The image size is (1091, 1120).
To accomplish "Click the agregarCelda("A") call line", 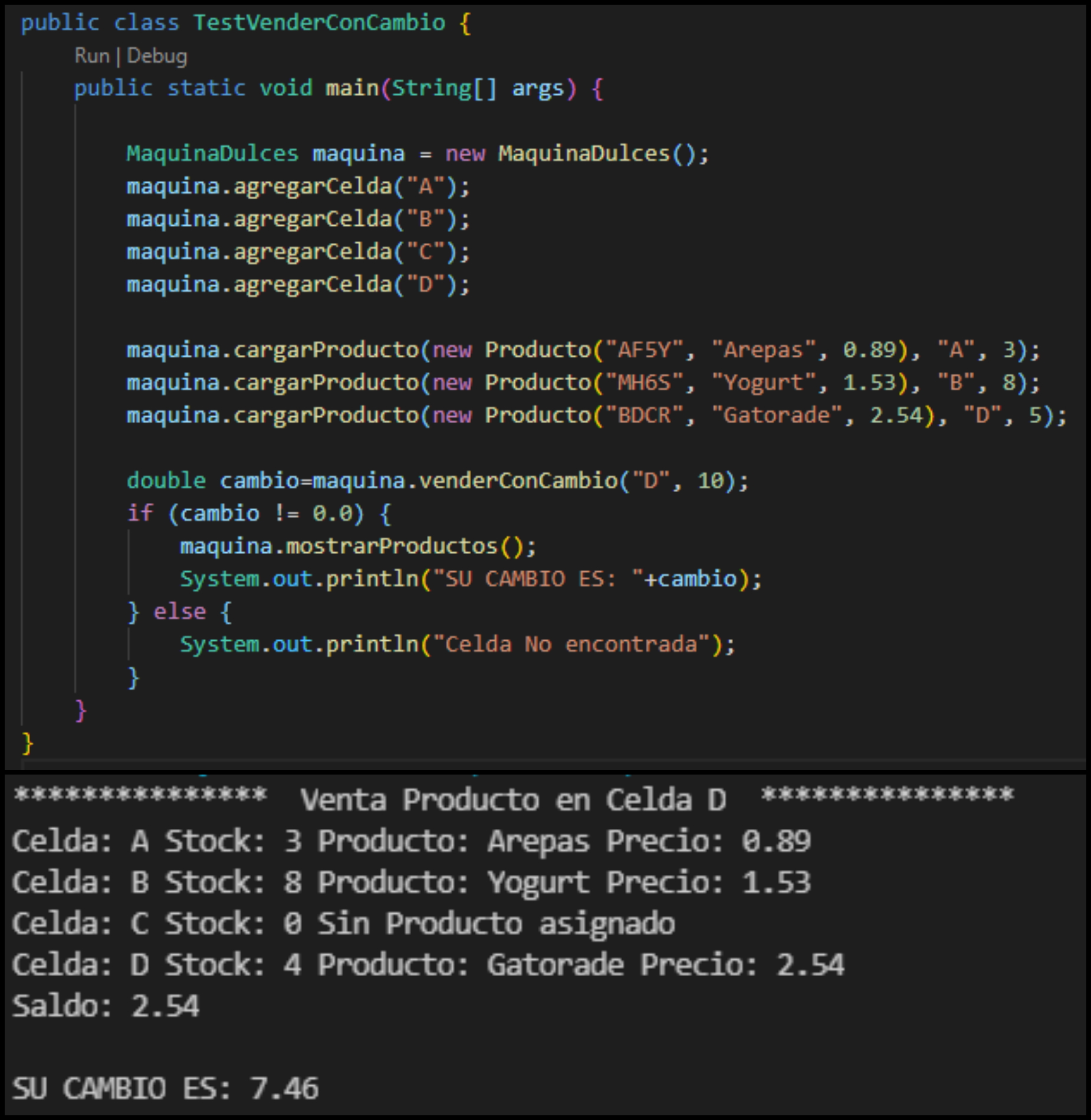I will point(298,187).
